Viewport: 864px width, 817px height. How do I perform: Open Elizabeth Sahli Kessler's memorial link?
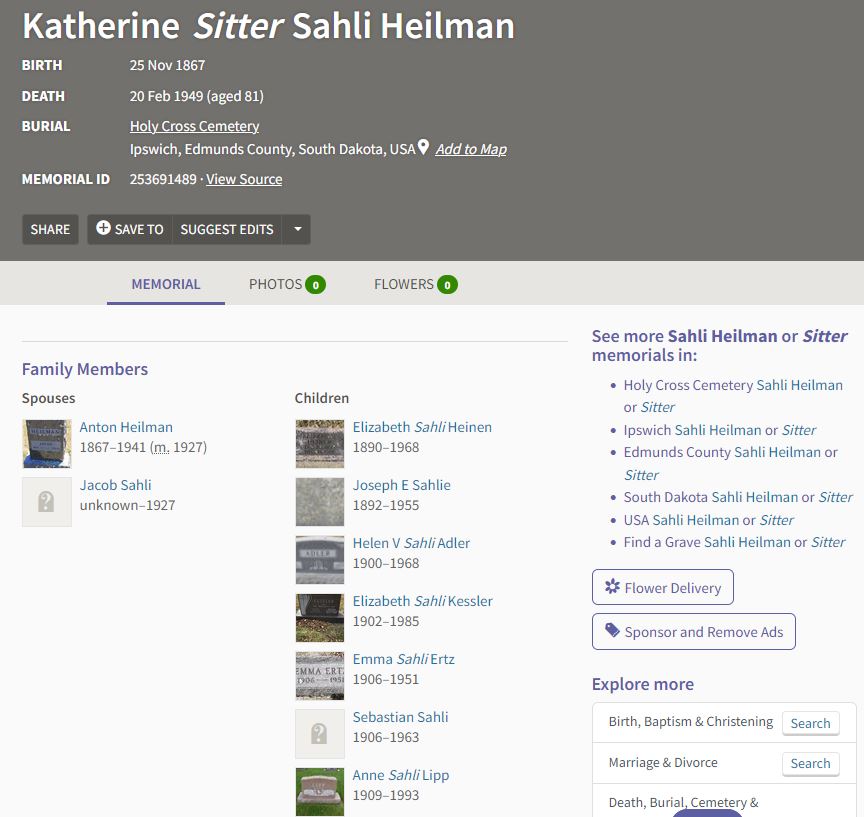point(423,601)
